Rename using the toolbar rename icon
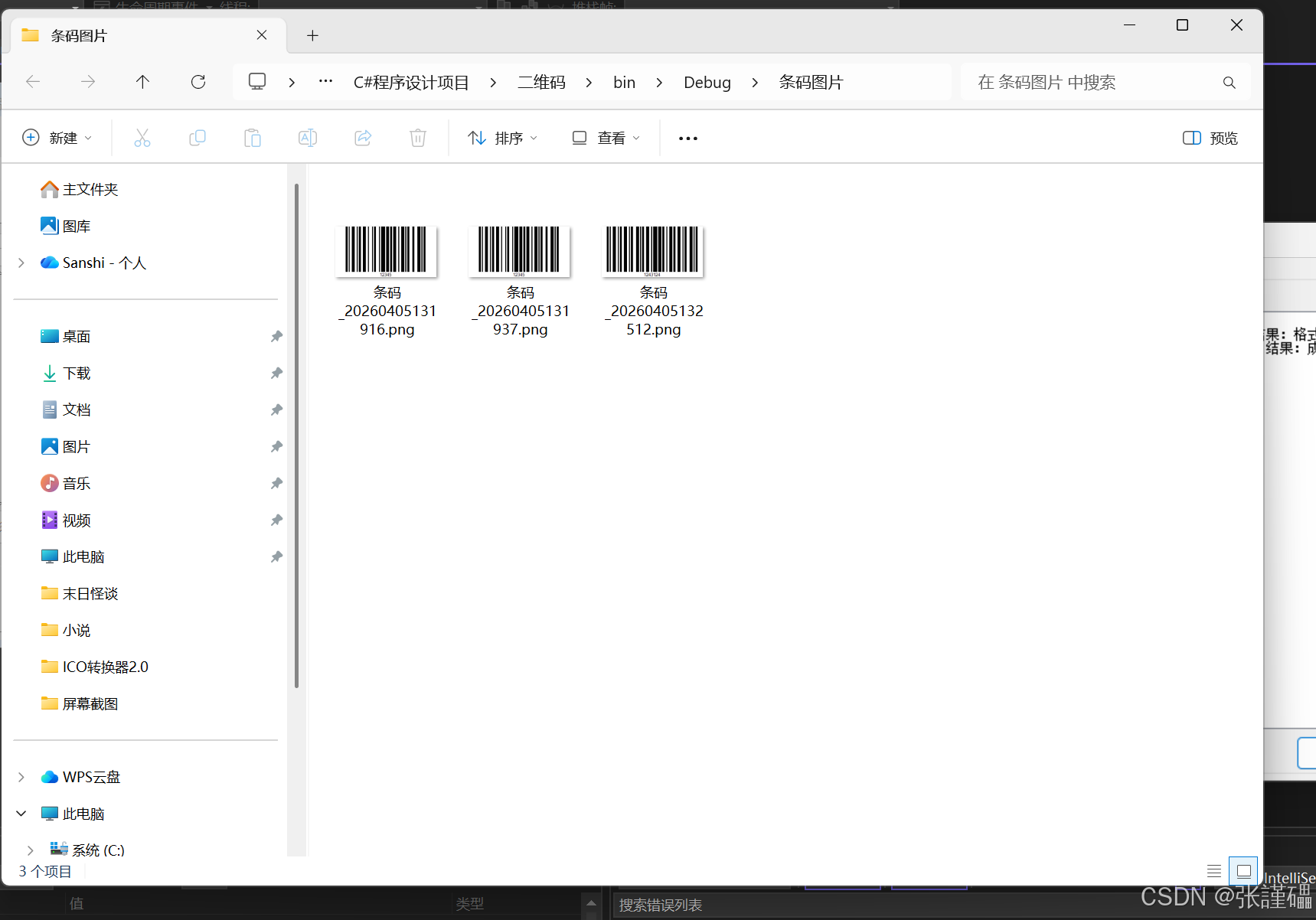 (x=308, y=138)
